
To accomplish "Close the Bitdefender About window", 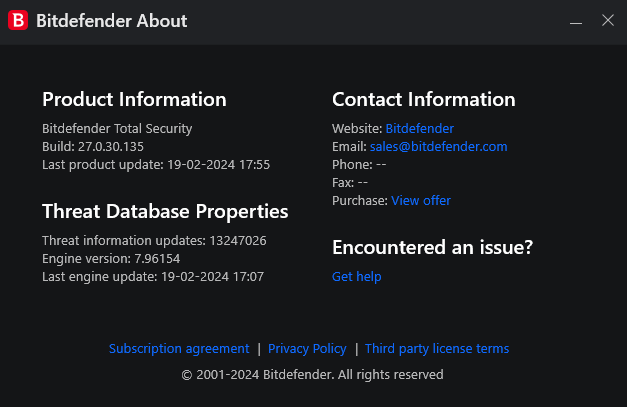I will 607,20.
